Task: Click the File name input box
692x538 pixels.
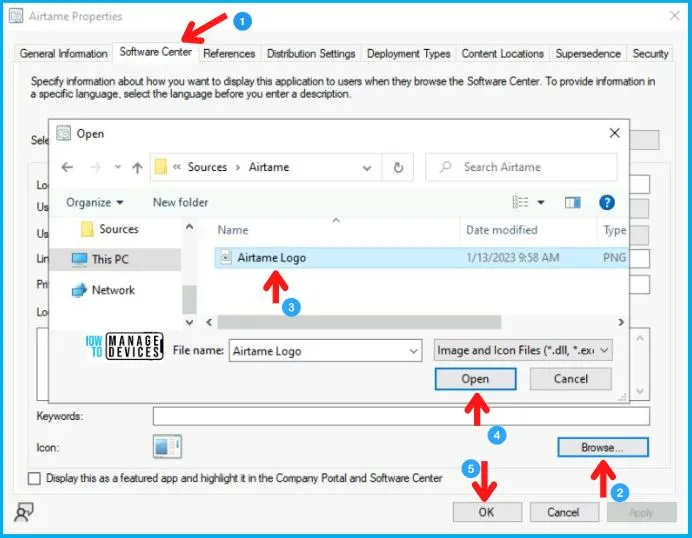Action: [x=325, y=351]
